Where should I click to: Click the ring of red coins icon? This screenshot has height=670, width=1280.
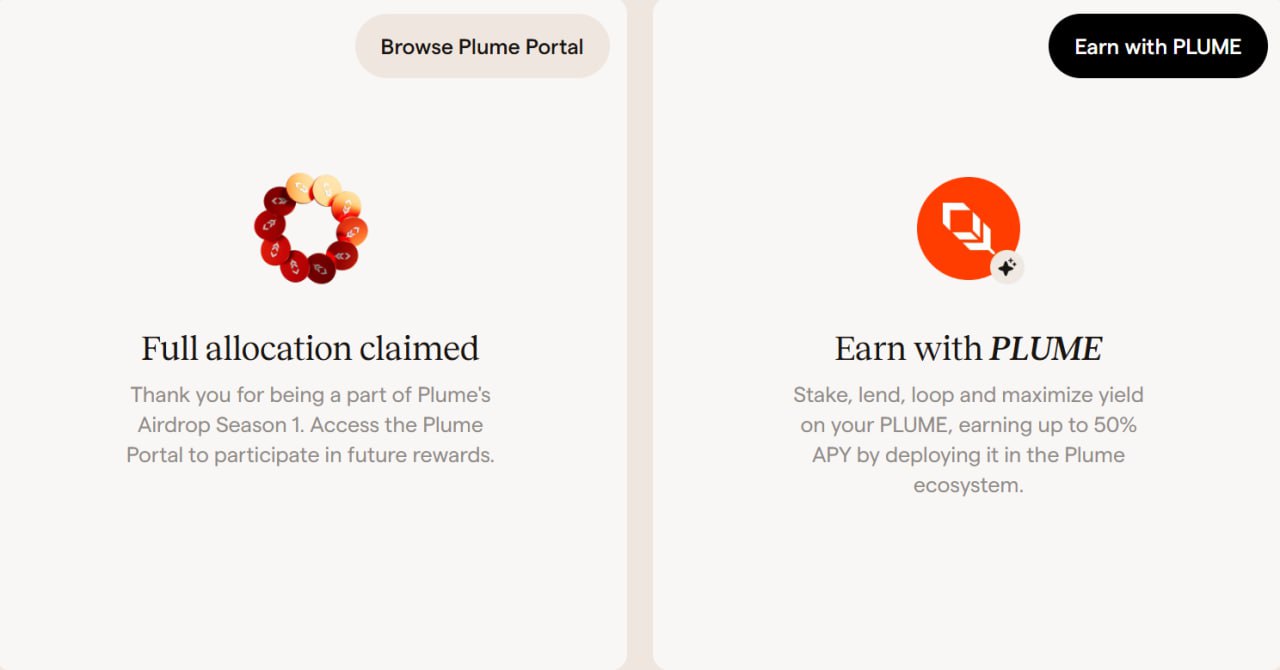coord(311,228)
